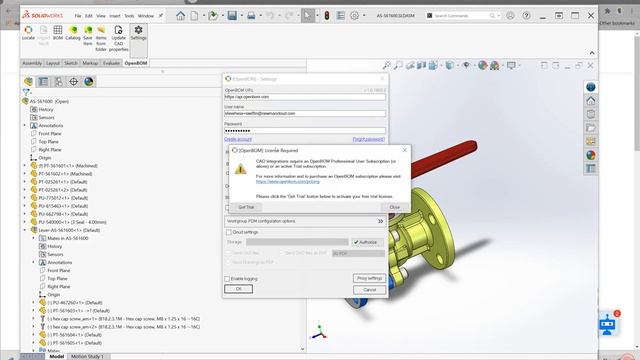Open the openbom.com pricing link
Screen dimensions: 640x360
[x=288, y=182]
